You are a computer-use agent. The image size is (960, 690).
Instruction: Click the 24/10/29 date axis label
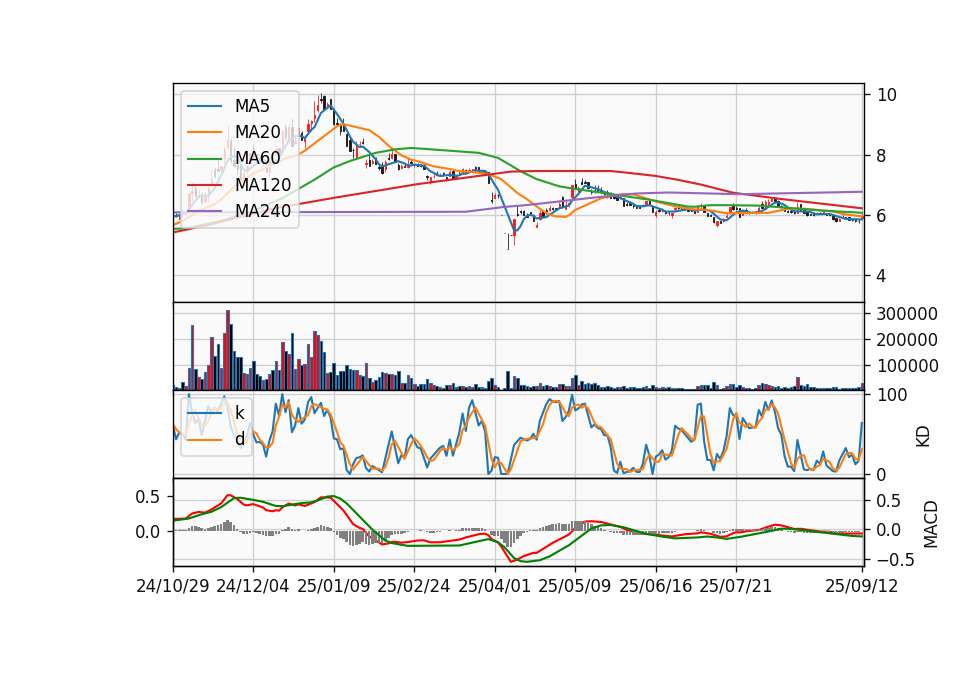click(x=173, y=586)
